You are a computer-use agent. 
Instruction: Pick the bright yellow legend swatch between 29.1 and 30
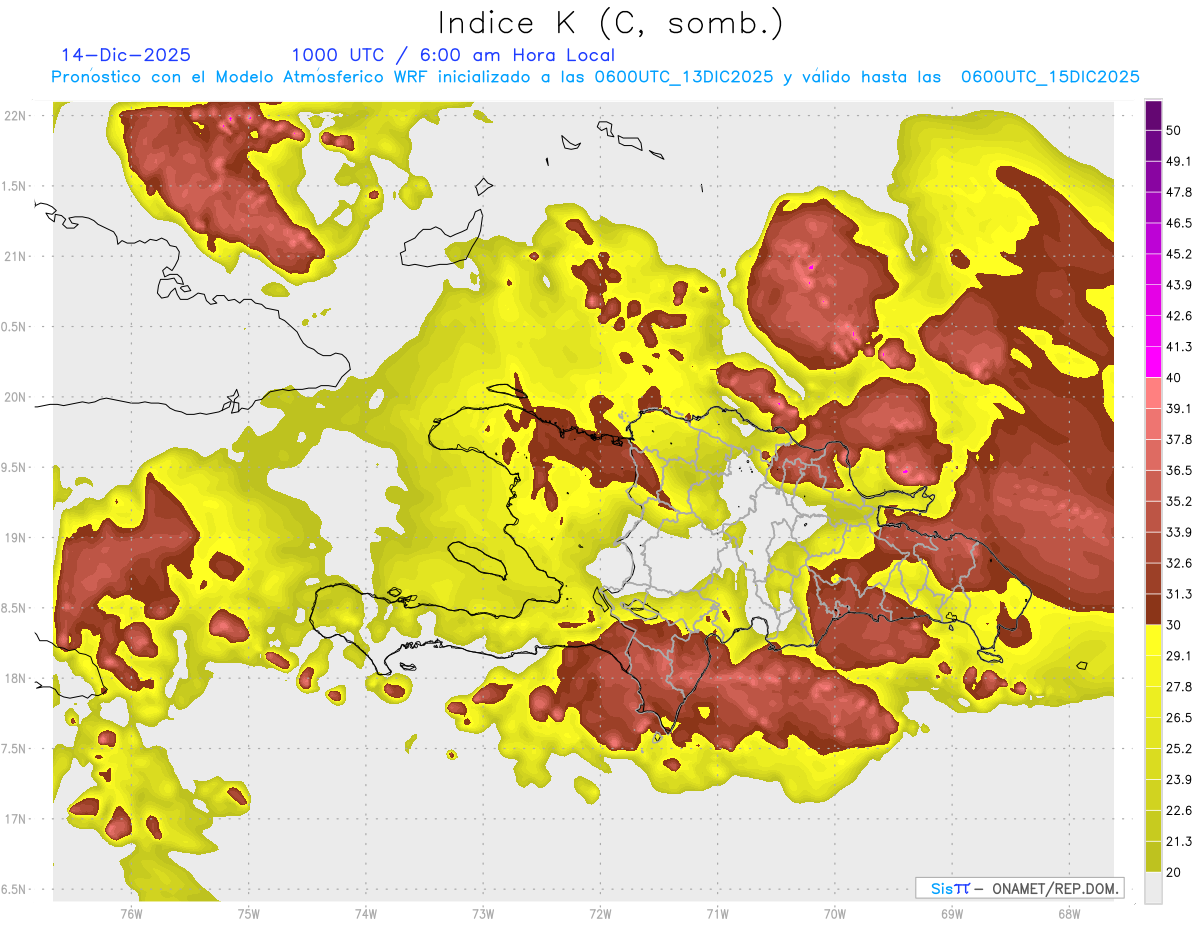pos(1153,641)
